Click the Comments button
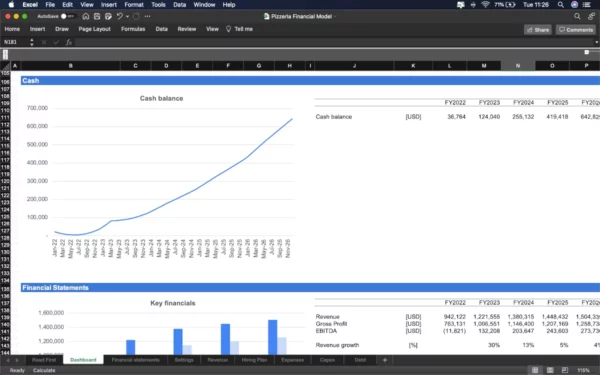This screenshot has height=375, width=600. point(576,30)
